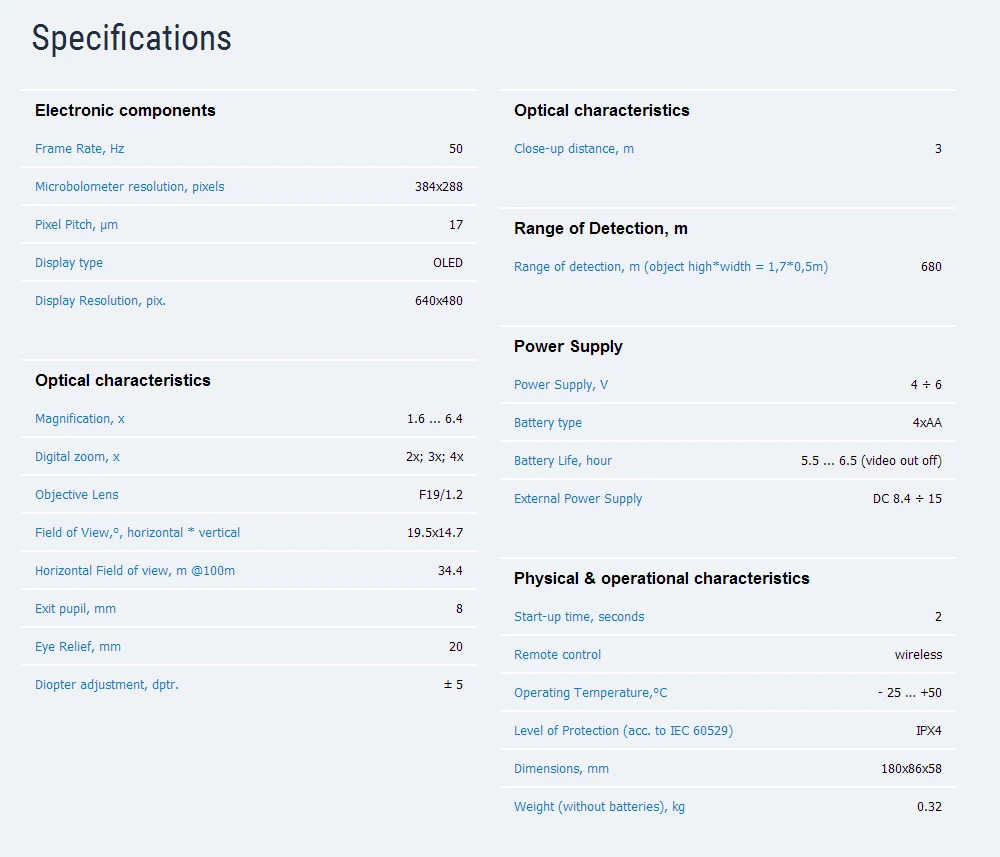Select the Start-up time value 2
1000x857 pixels.
(938, 617)
